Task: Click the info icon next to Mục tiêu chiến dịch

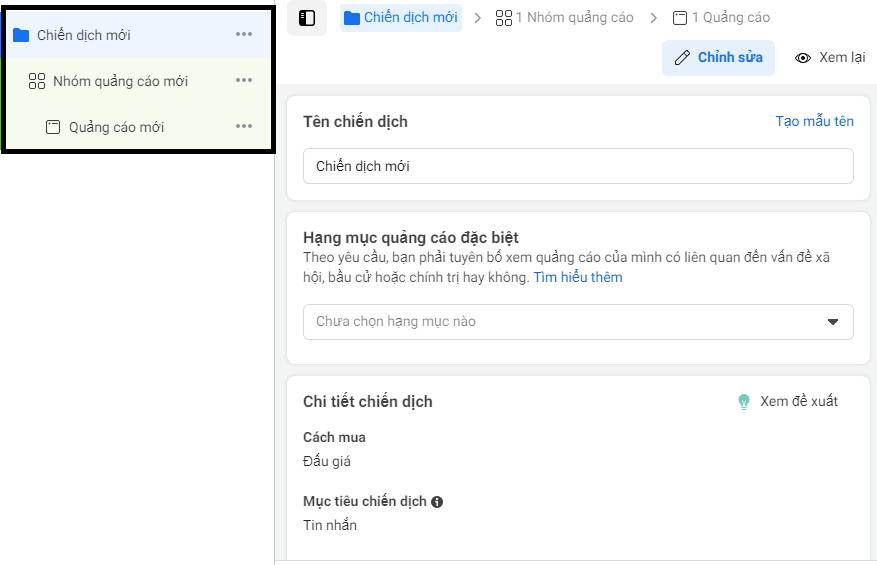Action: [437, 502]
